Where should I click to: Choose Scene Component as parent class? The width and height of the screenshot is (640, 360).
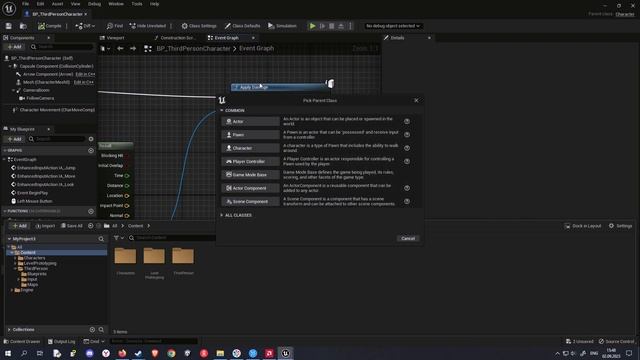[x=251, y=202]
